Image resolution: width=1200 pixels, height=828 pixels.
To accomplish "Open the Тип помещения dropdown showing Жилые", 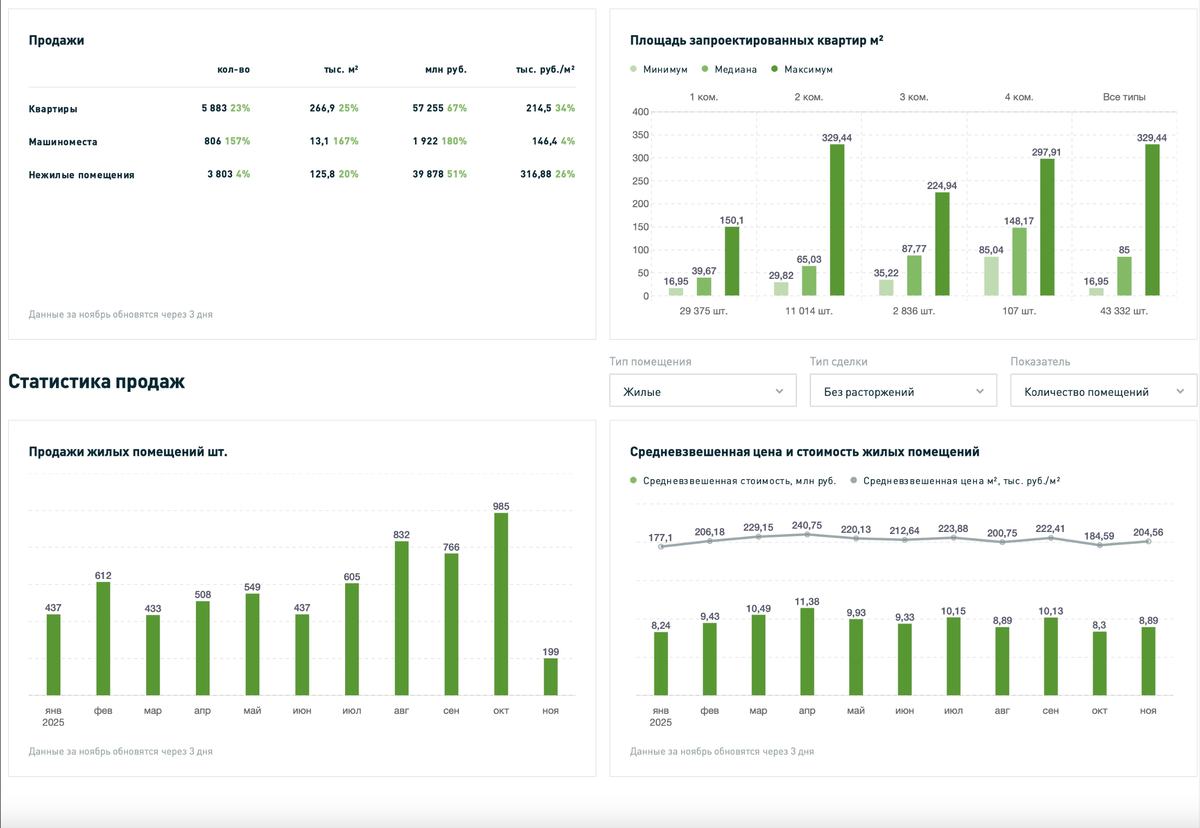I will [x=702, y=391].
